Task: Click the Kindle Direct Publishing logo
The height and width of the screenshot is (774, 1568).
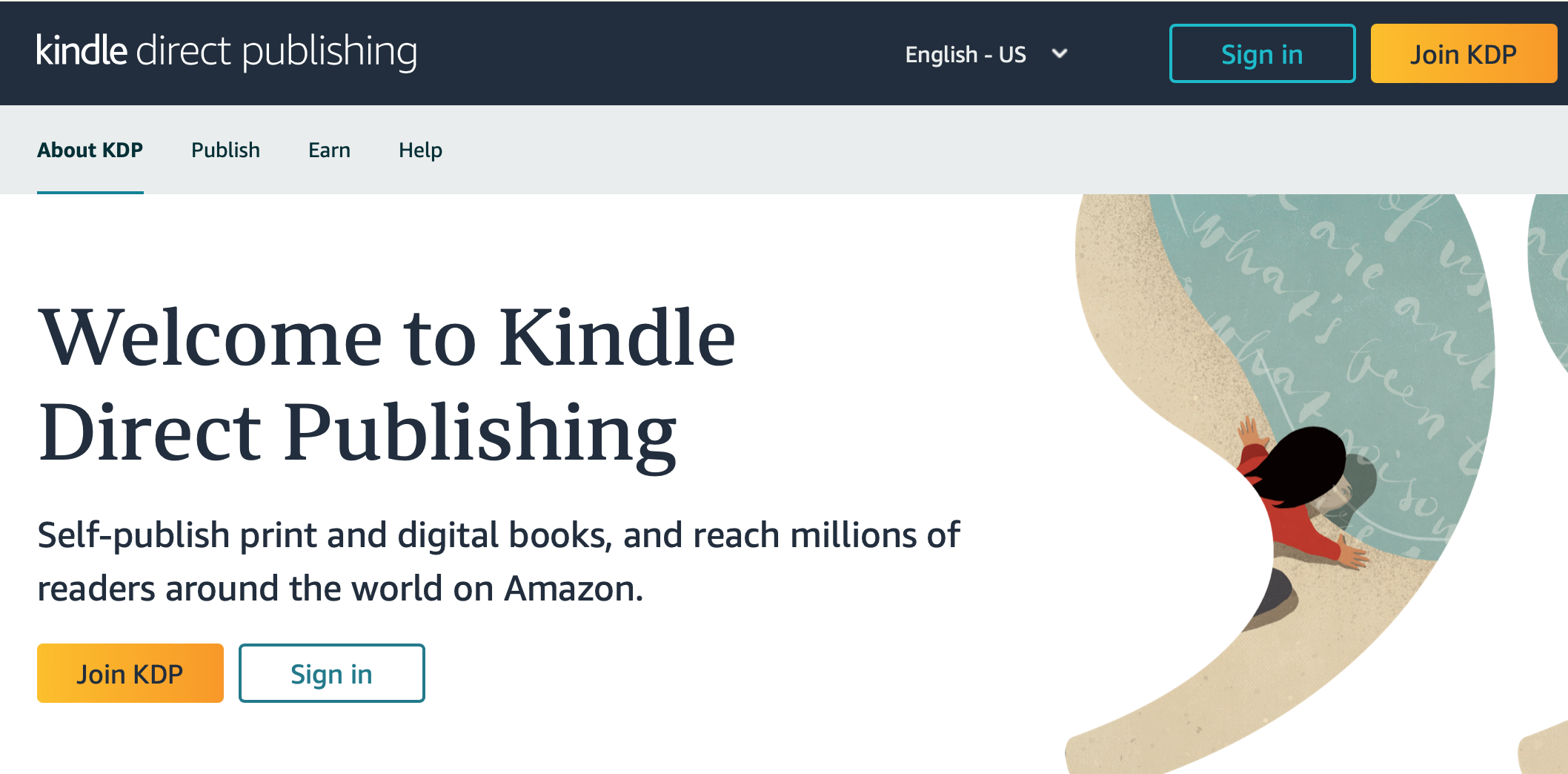Action: click(x=227, y=52)
